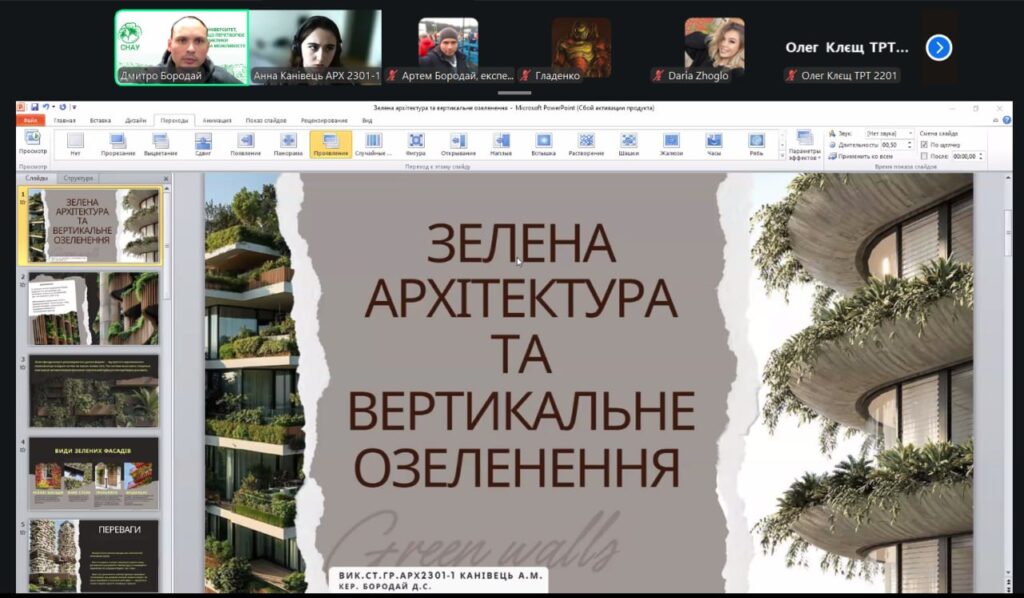The height and width of the screenshot is (598, 1024).
Task: Click the save icon in quick access toolbar
Action: [x=34, y=107]
